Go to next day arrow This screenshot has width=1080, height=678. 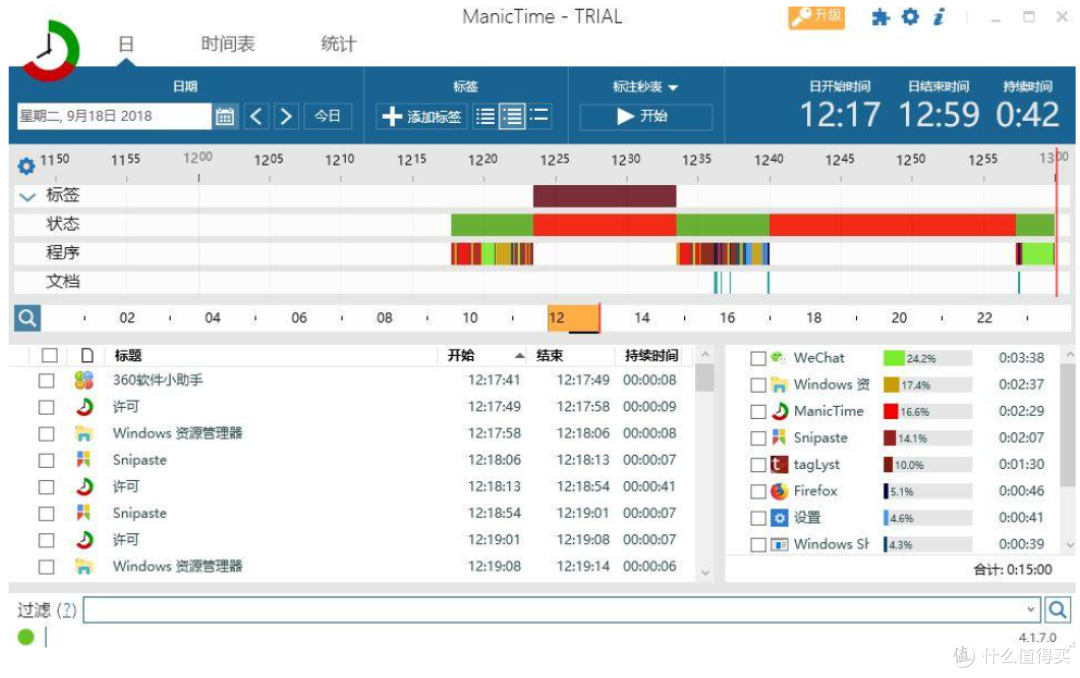click(x=286, y=116)
